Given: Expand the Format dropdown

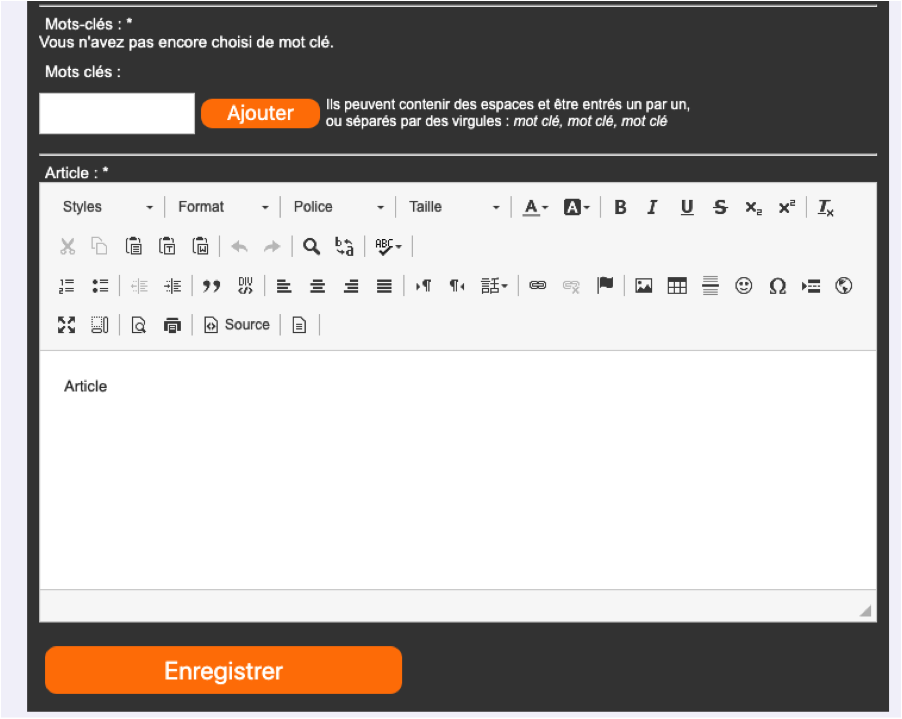Looking at the screenshot, I should point(223,207).
